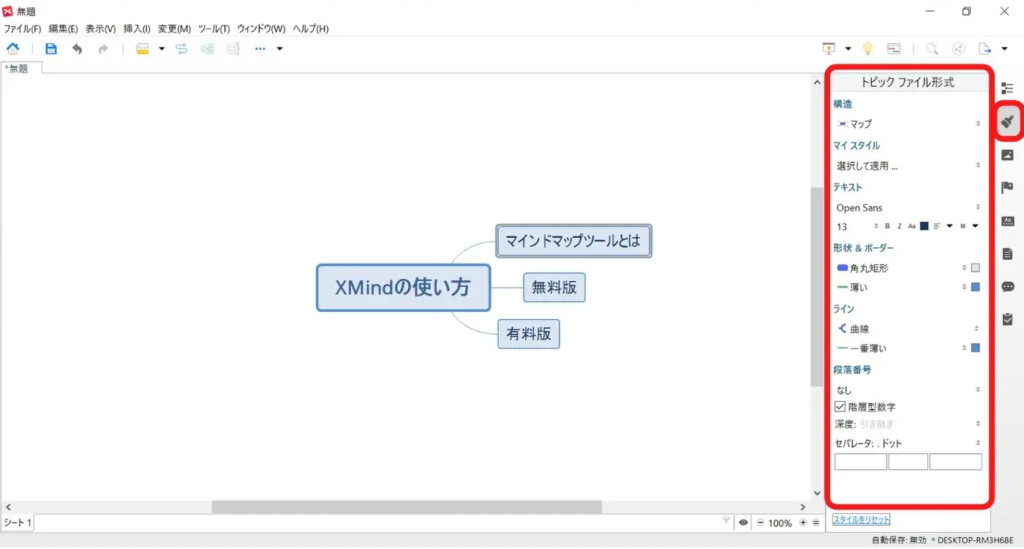Open search with the magnifier icon
This screenshot has width=1024, height=549.
(x=932, y=49)
